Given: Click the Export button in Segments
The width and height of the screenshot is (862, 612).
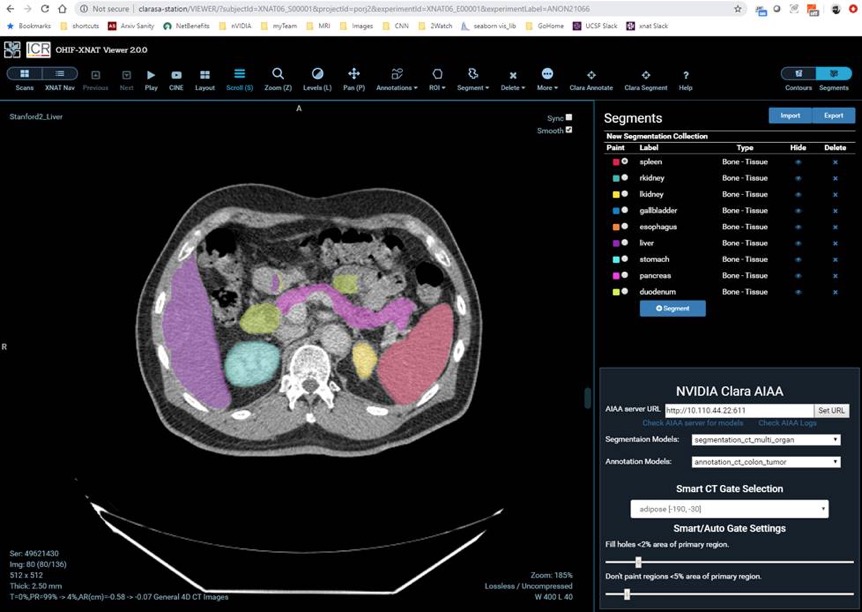Looking at the screenshot, I should point(833,115).
